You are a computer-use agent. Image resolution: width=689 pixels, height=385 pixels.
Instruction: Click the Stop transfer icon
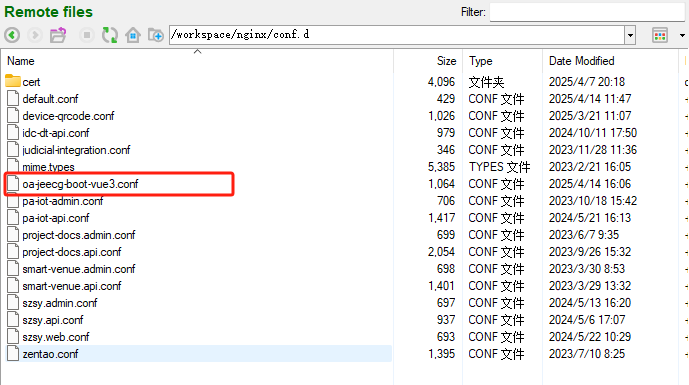87,35
